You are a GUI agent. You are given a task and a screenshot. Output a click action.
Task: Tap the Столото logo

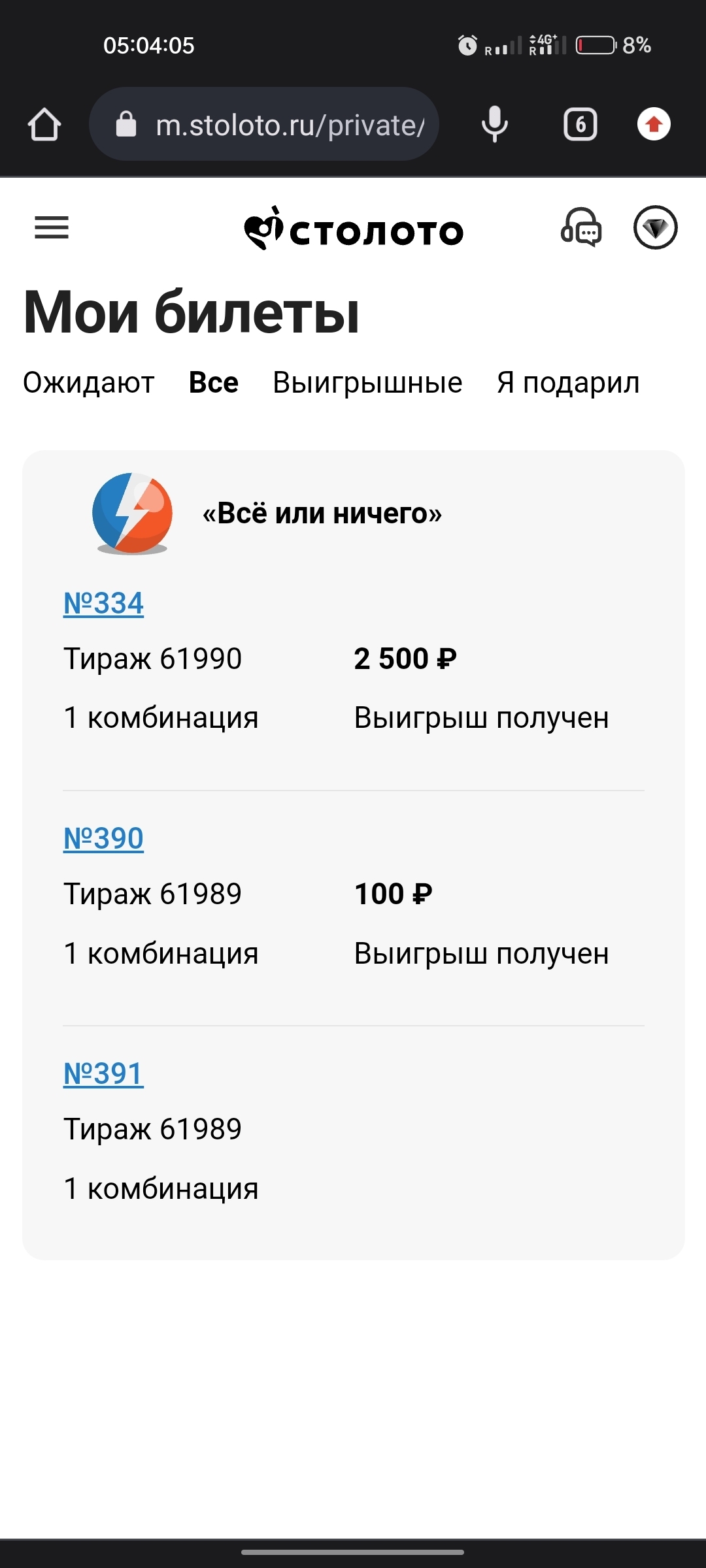click(354, 230)
